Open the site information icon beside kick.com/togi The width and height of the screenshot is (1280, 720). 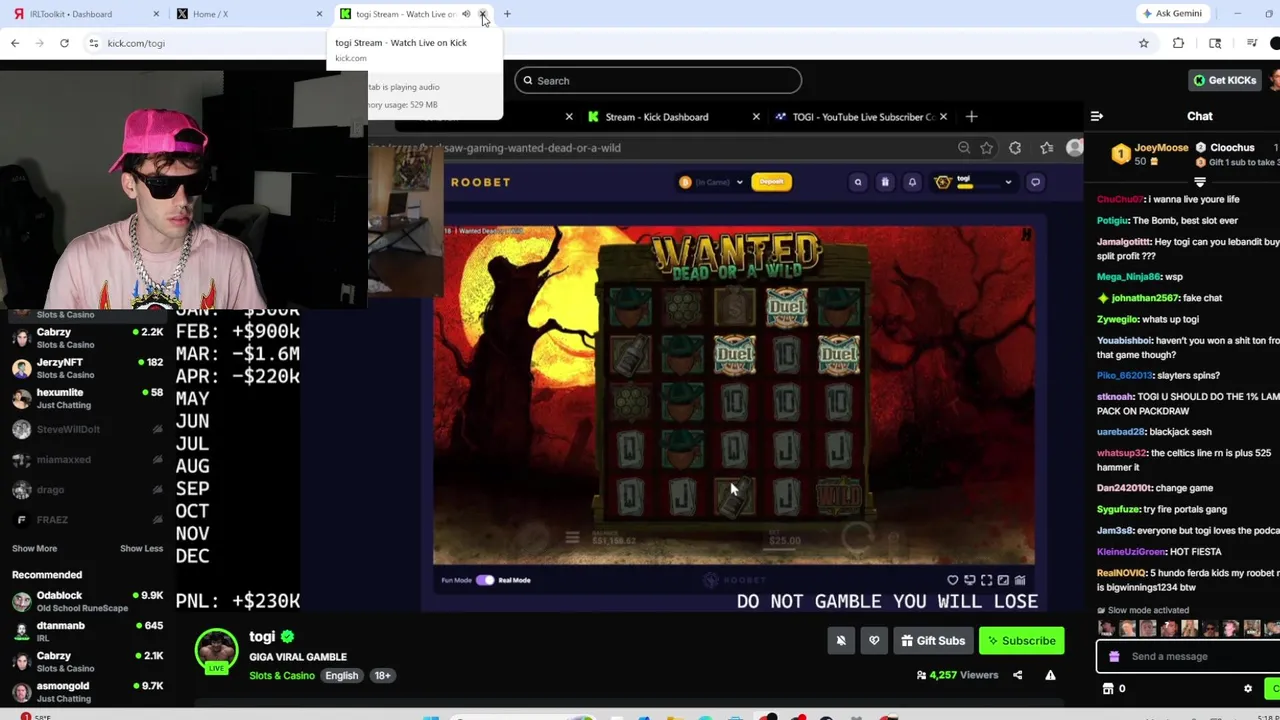click(94, 43)
